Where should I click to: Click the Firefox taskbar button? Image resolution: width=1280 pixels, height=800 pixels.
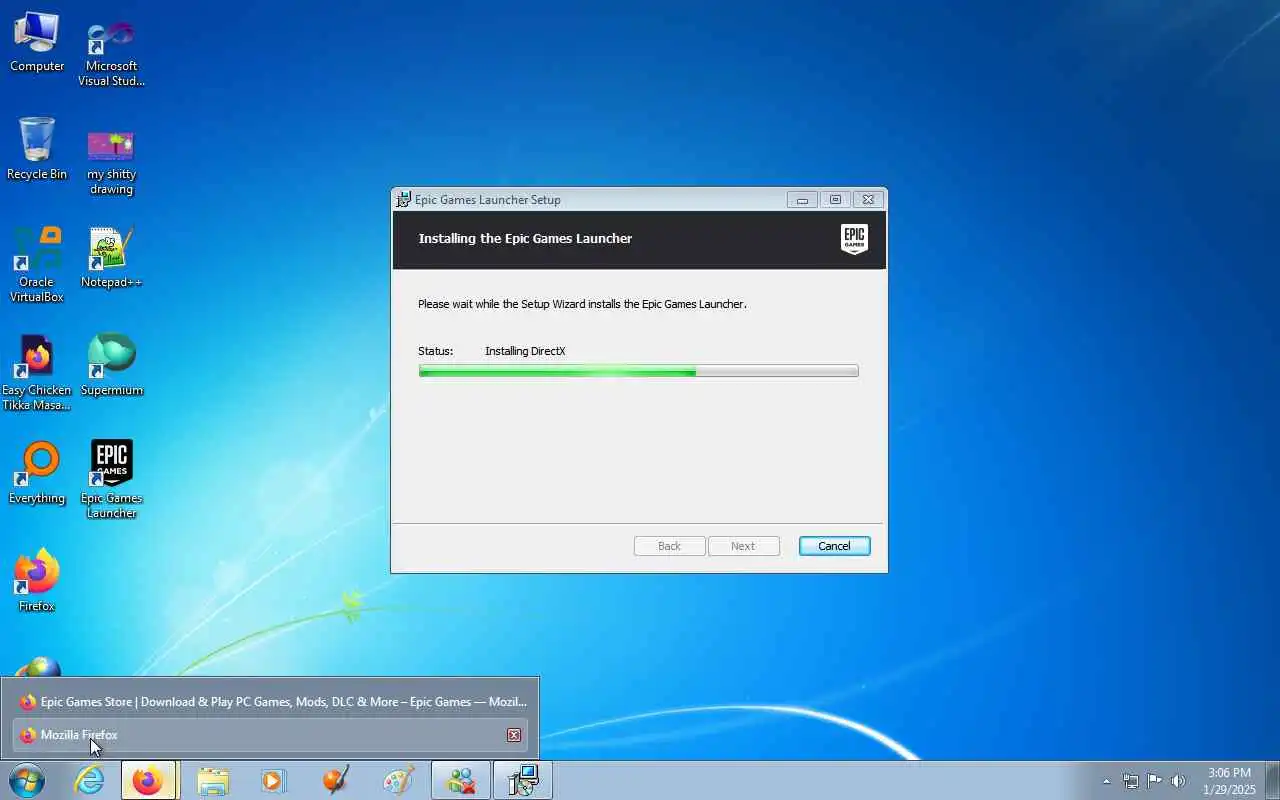[148, 780]
